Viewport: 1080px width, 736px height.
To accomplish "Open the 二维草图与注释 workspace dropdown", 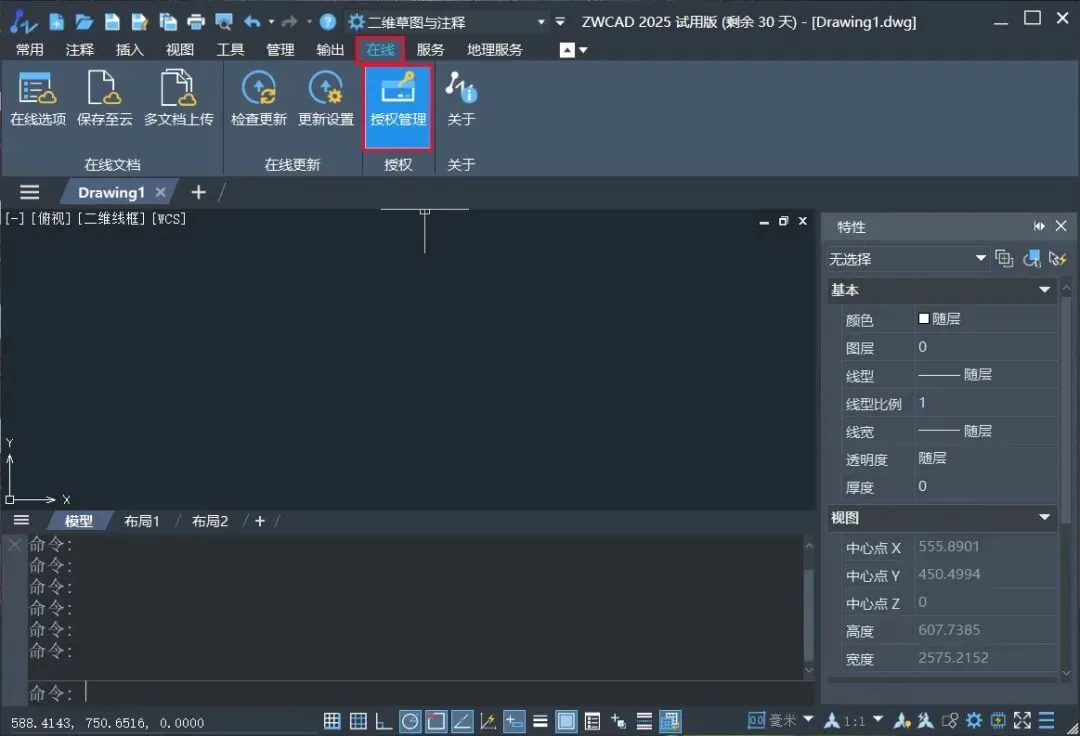I will [541, 22].
